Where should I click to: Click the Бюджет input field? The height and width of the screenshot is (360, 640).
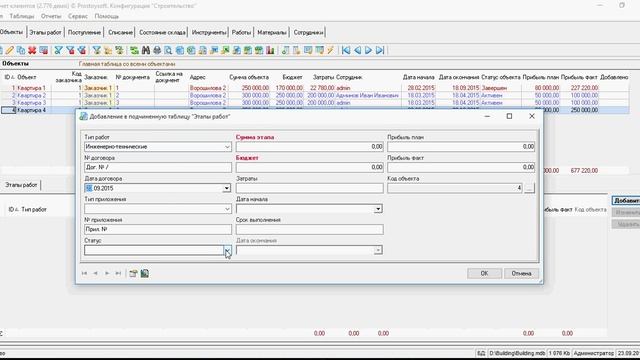pos(309,167)
